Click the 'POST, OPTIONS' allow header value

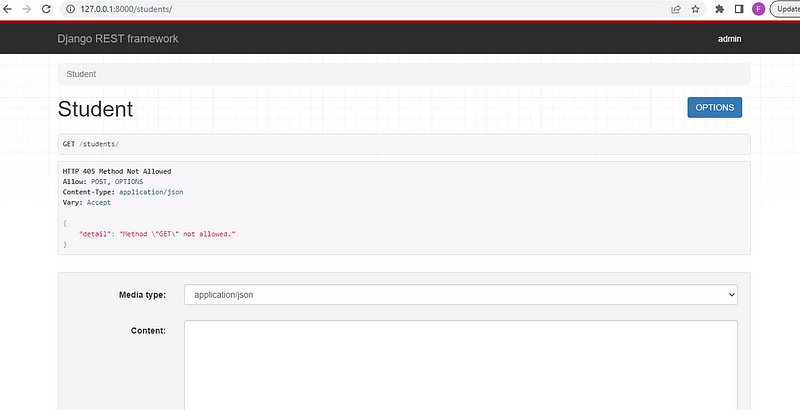click(117, 182)
